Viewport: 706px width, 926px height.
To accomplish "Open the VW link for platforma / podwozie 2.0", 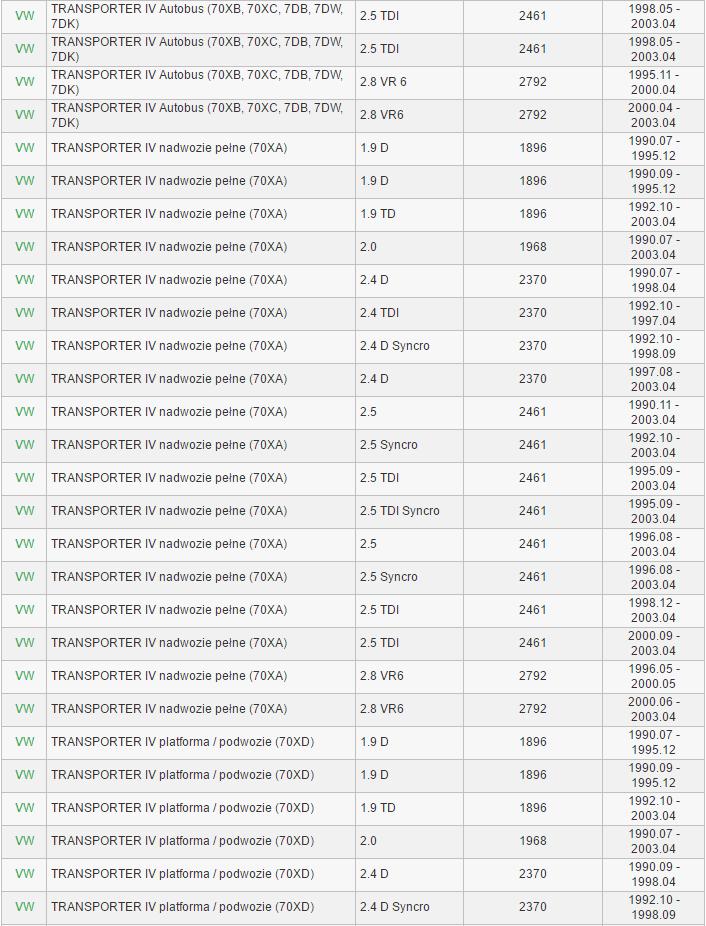I will [x=25, y=841].
